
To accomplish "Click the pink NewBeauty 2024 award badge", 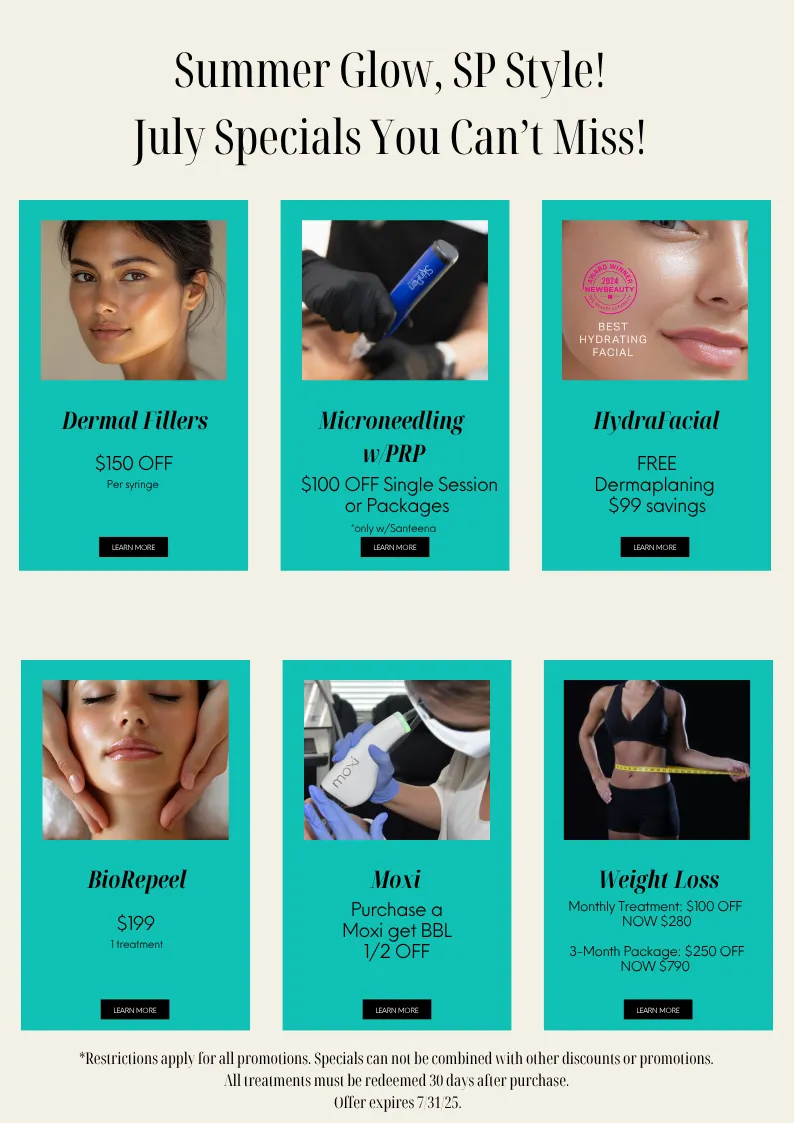I will pyautogui.click(x=609, y=287).
